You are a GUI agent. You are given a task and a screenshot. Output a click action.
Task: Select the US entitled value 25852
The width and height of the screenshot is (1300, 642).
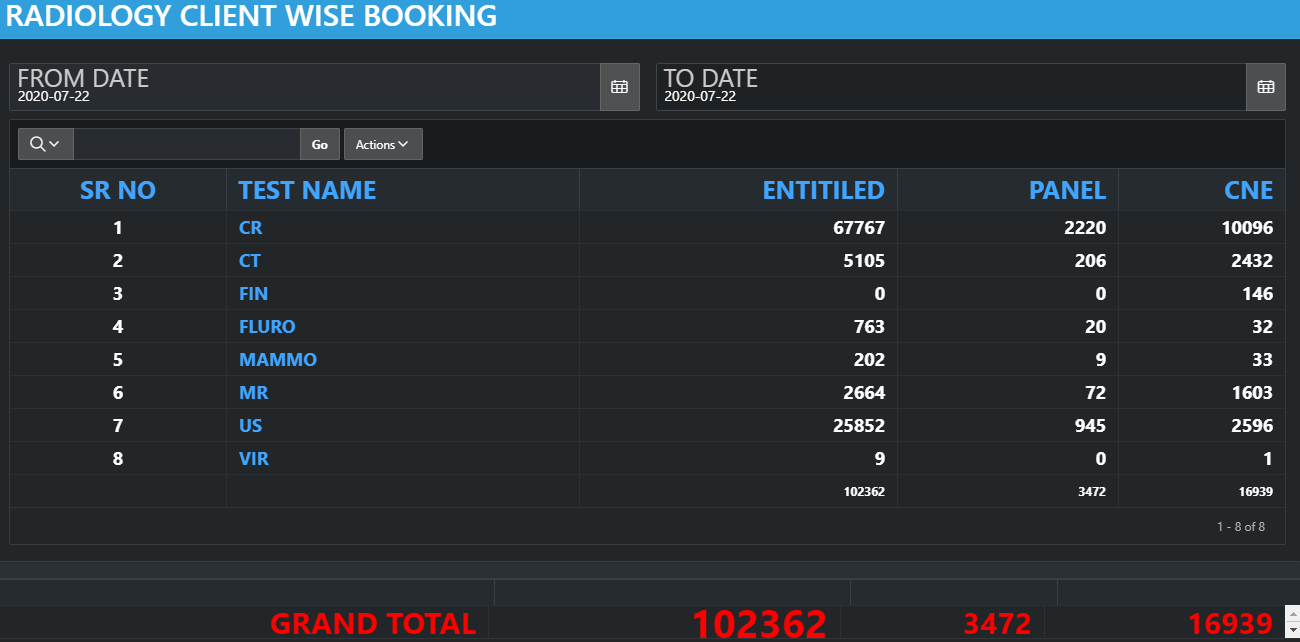coord(859,426)
